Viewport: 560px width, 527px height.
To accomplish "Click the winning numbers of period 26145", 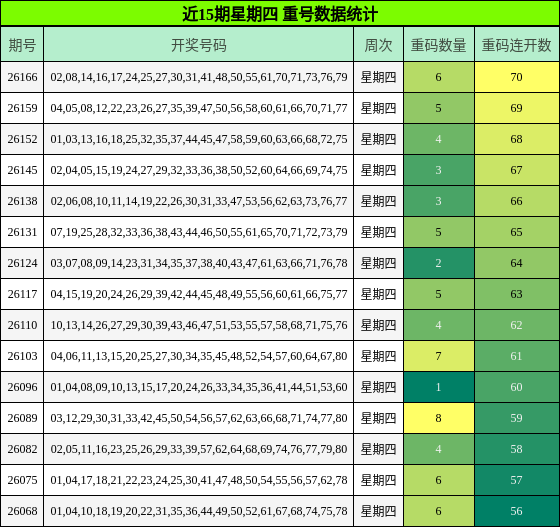I will point(199,170).
